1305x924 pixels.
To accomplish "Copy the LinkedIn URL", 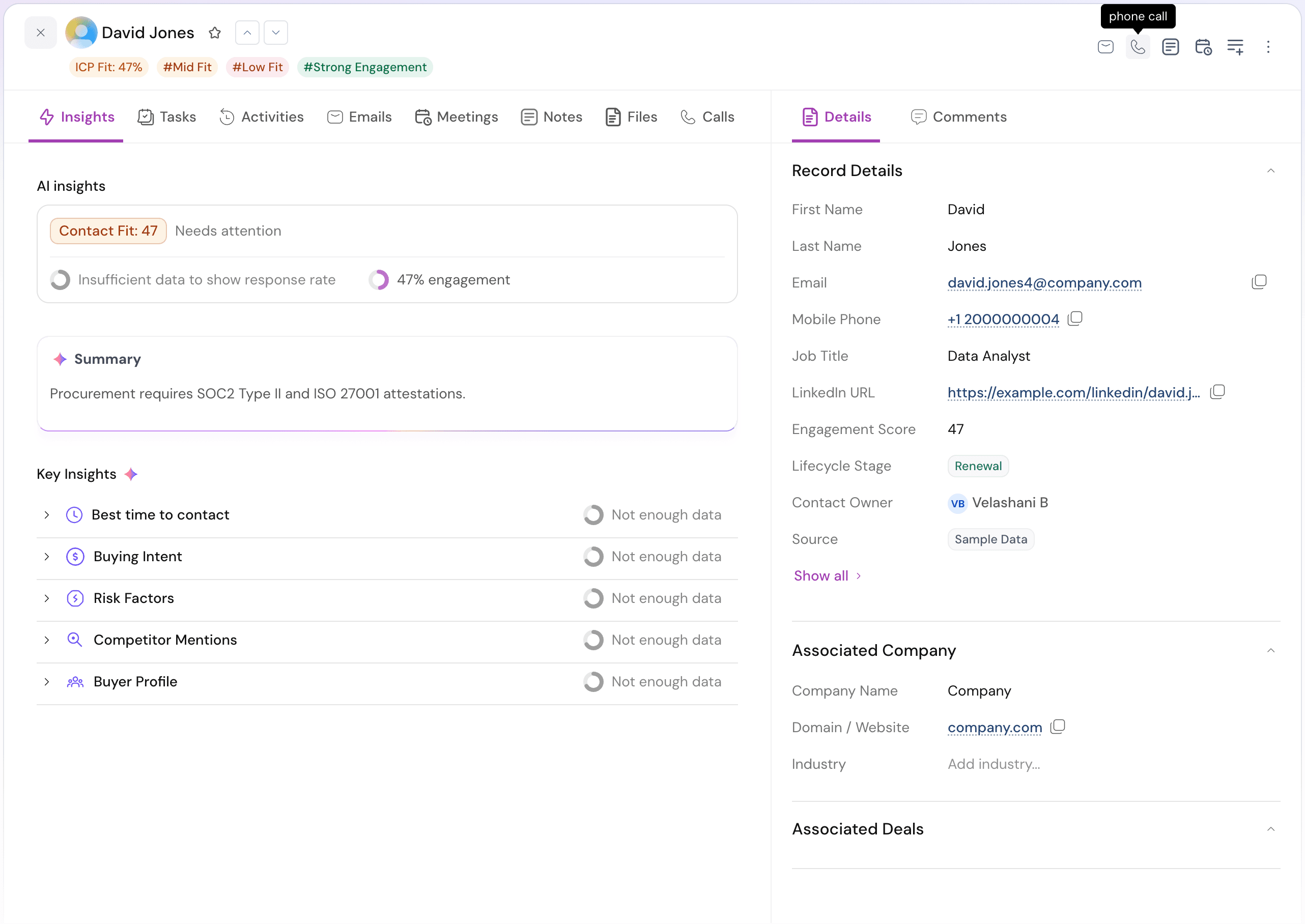I will tap(1217, 392).
